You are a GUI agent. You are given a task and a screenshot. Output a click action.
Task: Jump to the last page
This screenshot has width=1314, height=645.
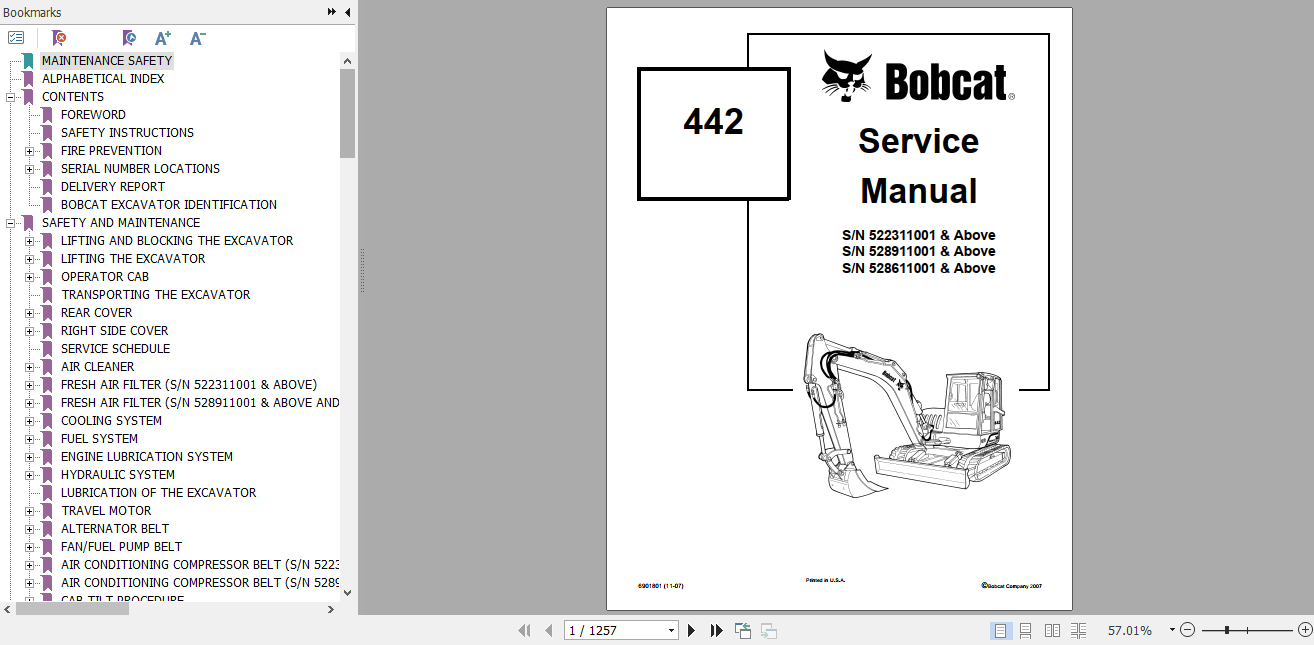pyautogui.click(x=716, y=630)
